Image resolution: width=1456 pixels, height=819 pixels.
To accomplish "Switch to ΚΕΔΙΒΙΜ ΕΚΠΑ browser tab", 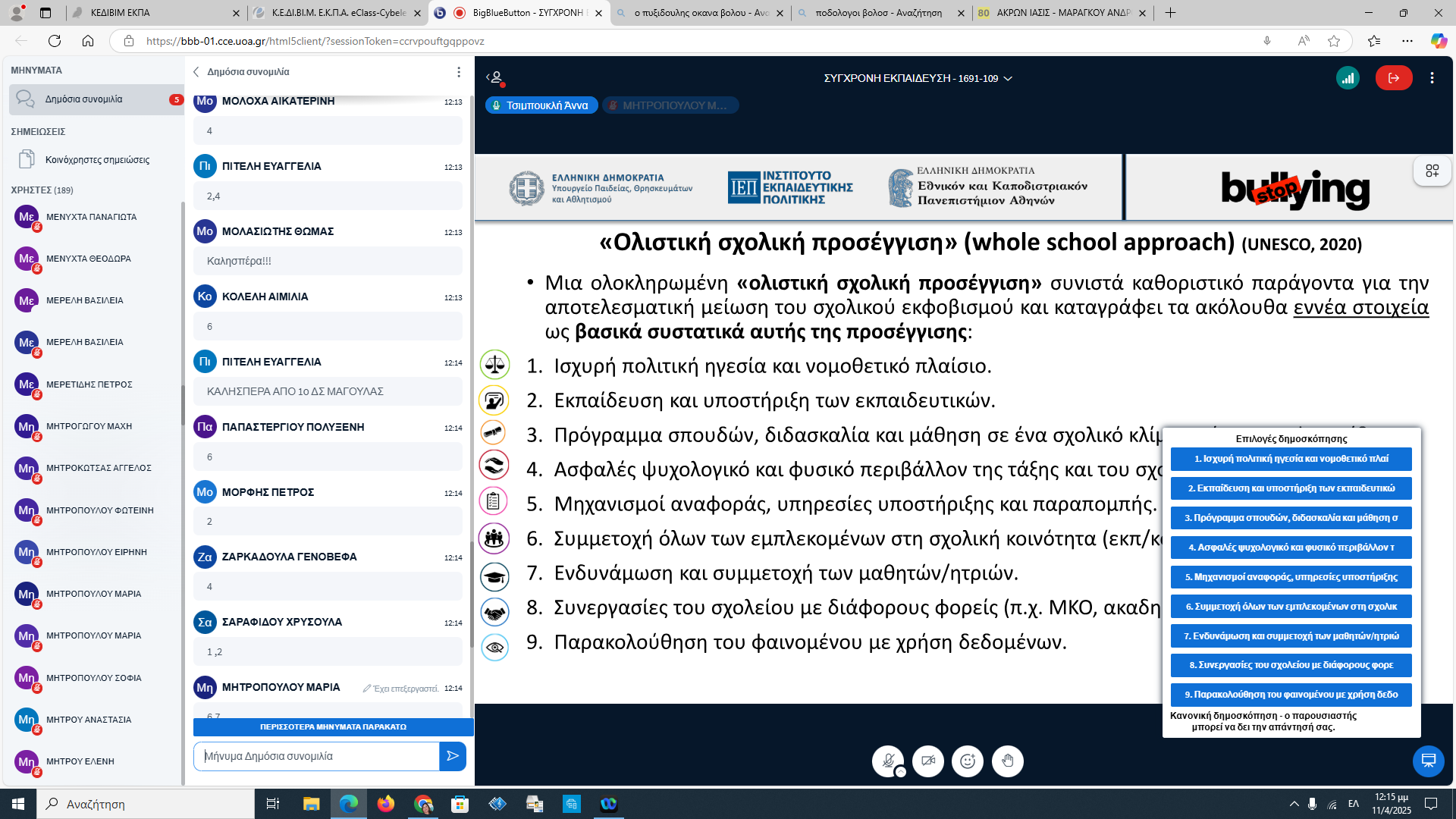I will tap(155, 13).
